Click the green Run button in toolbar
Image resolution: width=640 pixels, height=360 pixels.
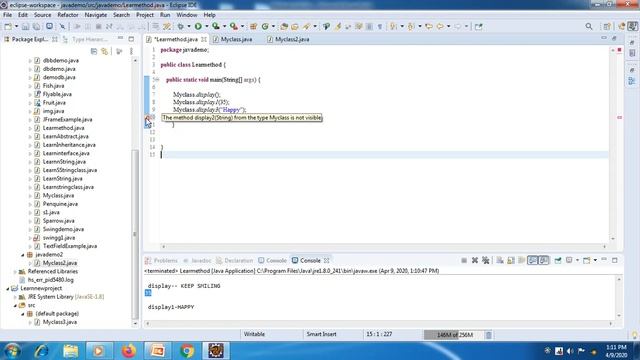tap(198, 26)
